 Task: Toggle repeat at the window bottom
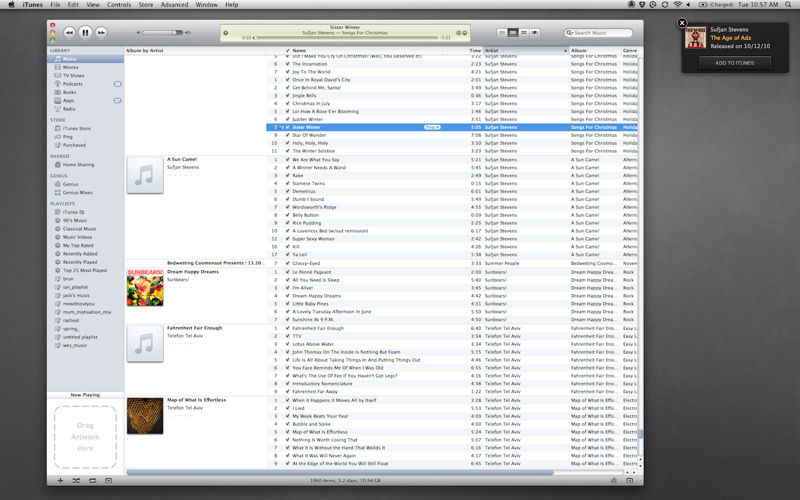pyautogui.click(x=92, y=481)
